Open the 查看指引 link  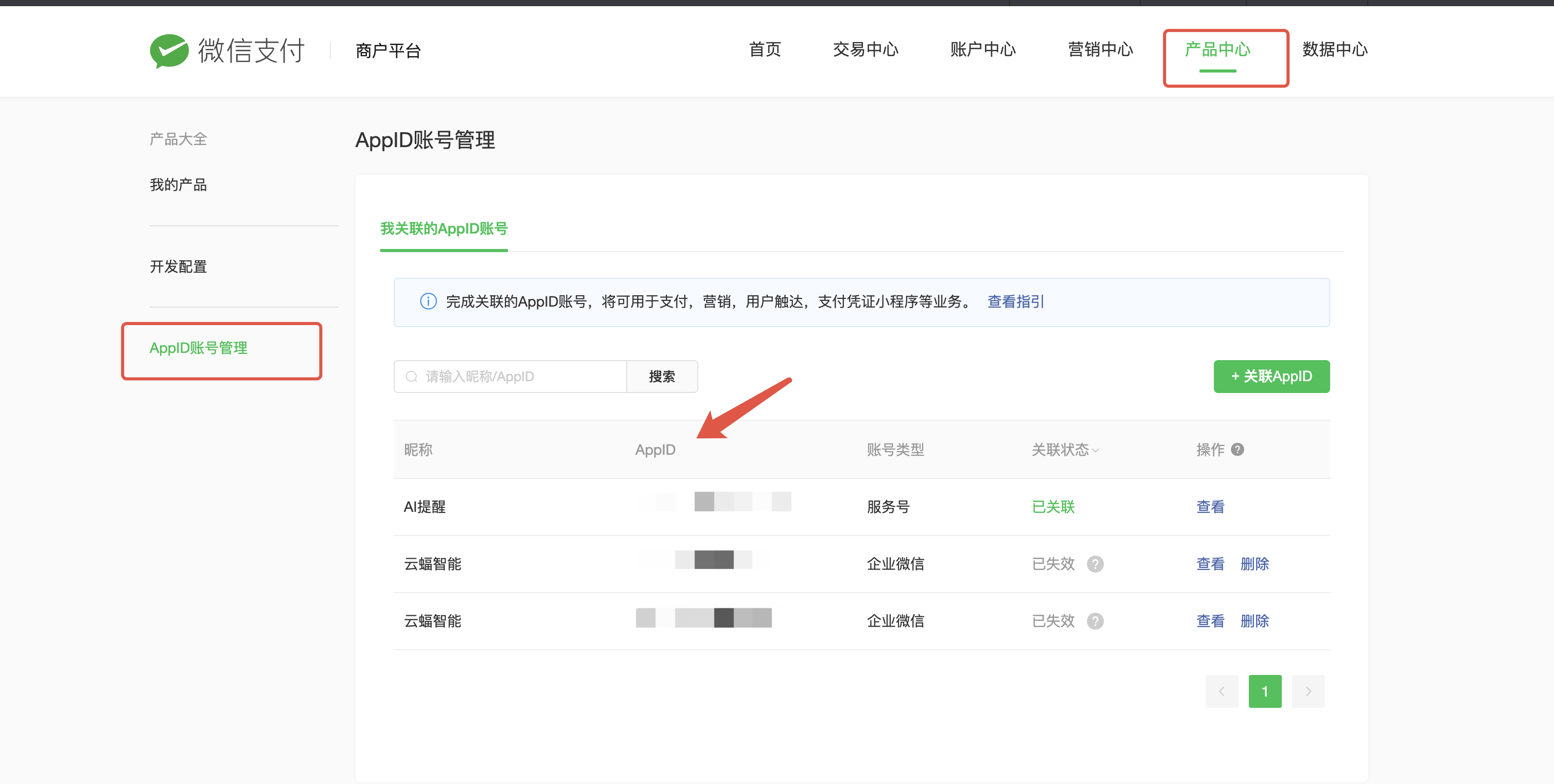[x=1015, y=301]
